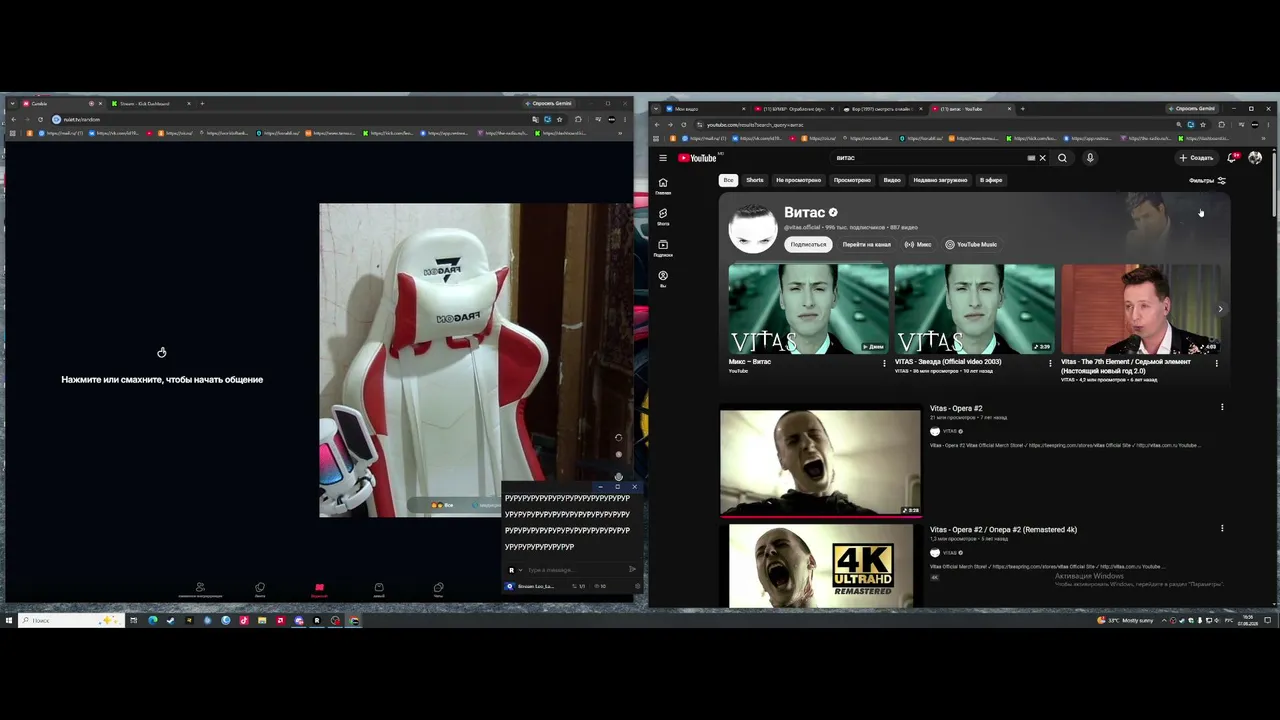
Task: Select the 'Видео' filter chip
Action: pyautogui.click(x=892, y=180)
